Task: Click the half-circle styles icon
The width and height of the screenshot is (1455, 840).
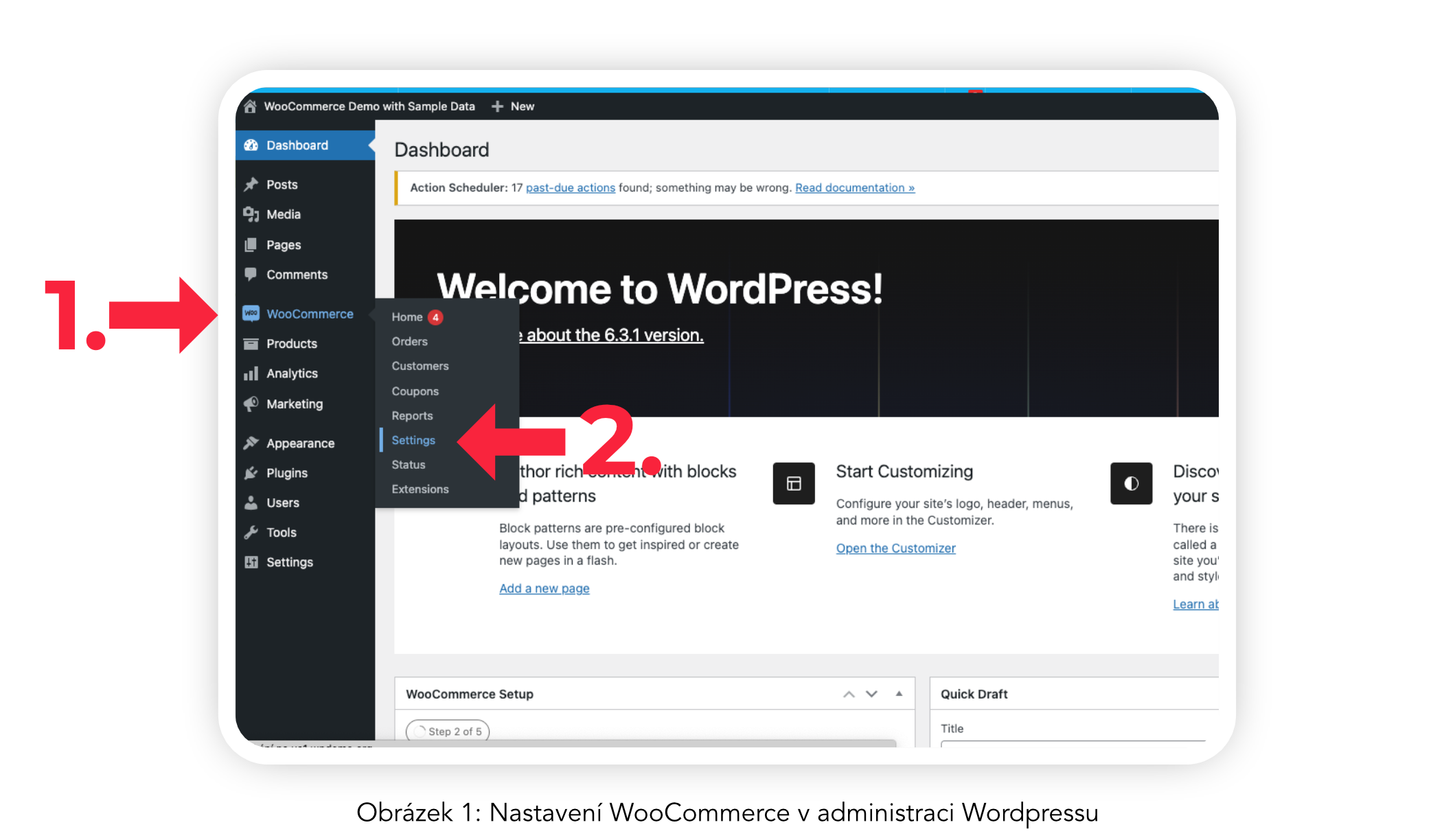Action: tap(1131, 484)
